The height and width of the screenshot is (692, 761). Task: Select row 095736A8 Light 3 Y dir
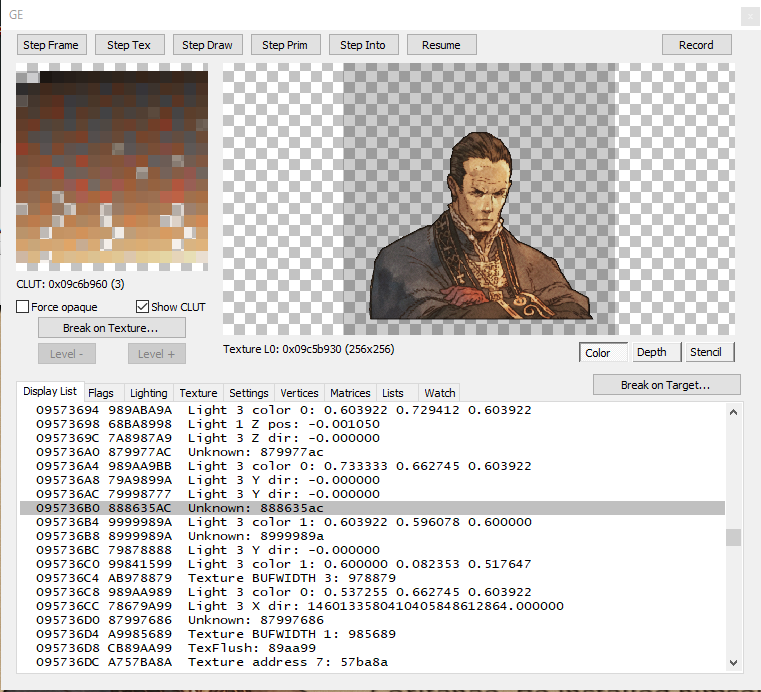coord(372,480)
